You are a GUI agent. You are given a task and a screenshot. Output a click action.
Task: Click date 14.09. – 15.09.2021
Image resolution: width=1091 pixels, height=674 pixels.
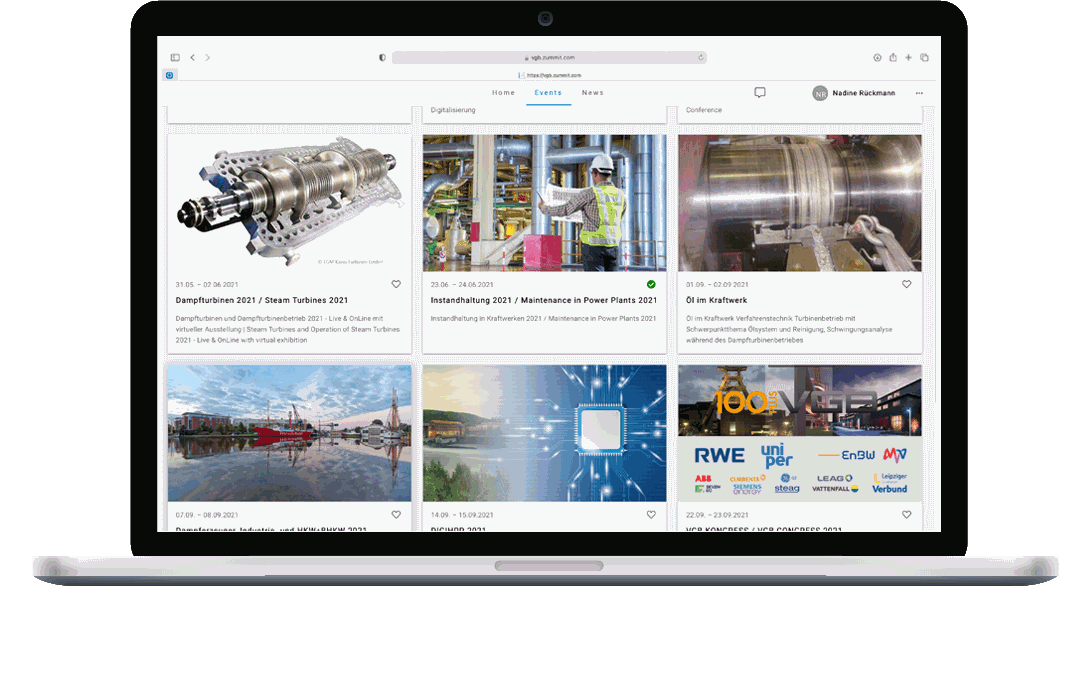coord(462,515)
